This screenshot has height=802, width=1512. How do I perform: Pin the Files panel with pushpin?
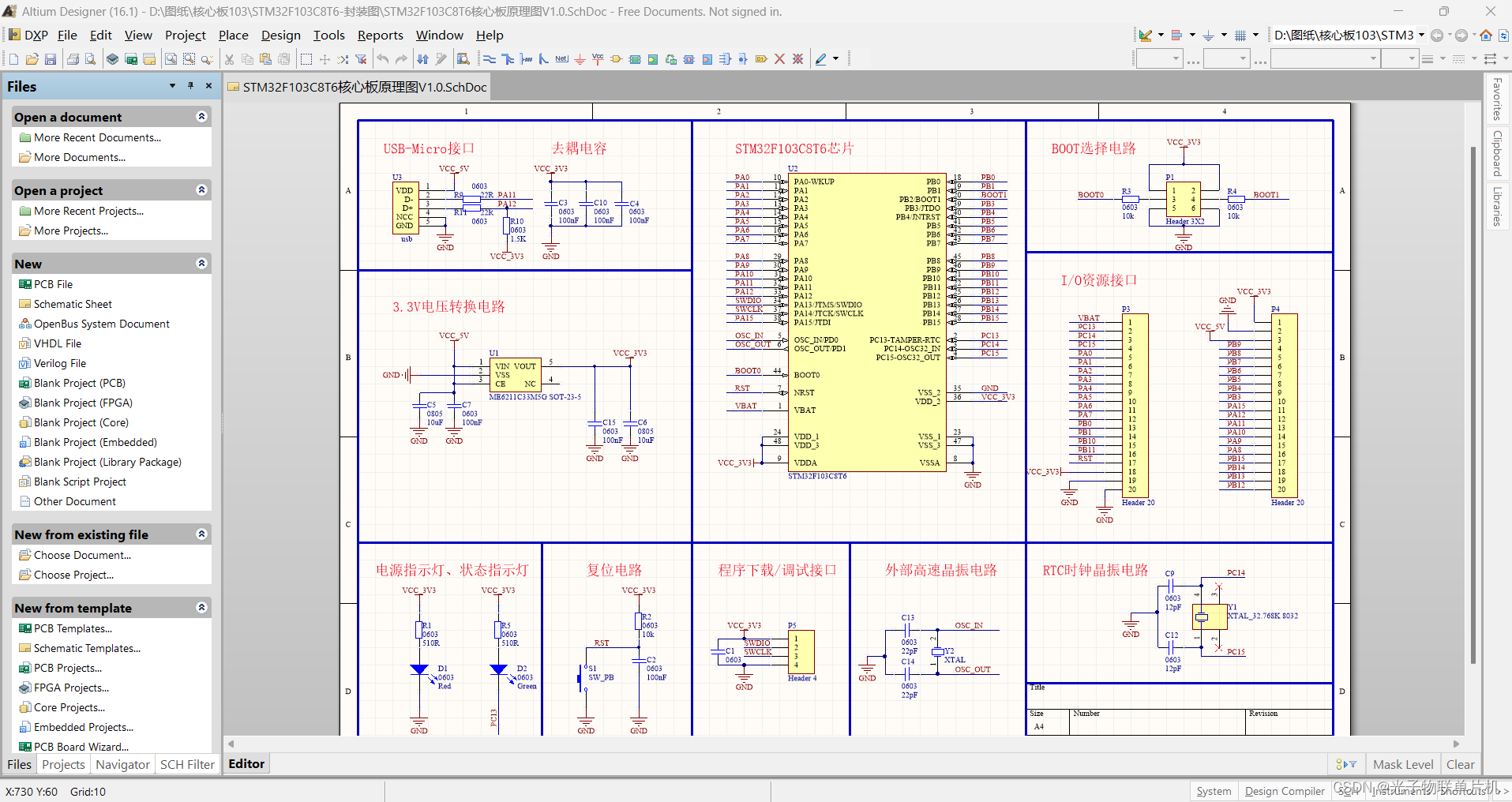[190, 86]
